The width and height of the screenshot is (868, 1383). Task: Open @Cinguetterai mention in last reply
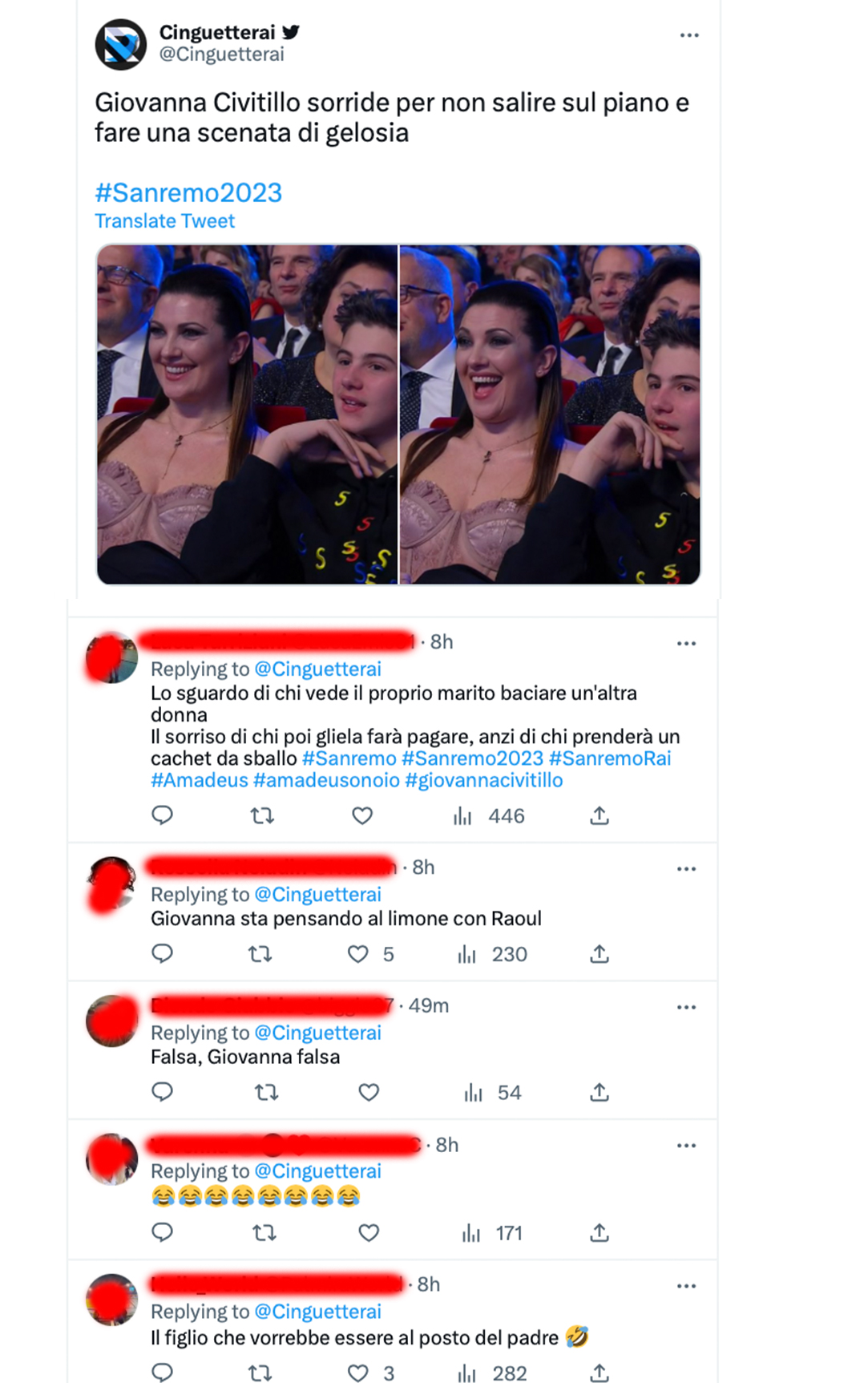coord(317,1312)
